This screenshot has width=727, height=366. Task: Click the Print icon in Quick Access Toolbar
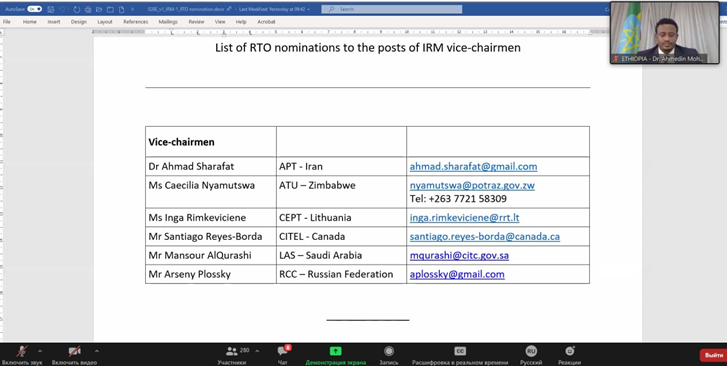[88, 9]
